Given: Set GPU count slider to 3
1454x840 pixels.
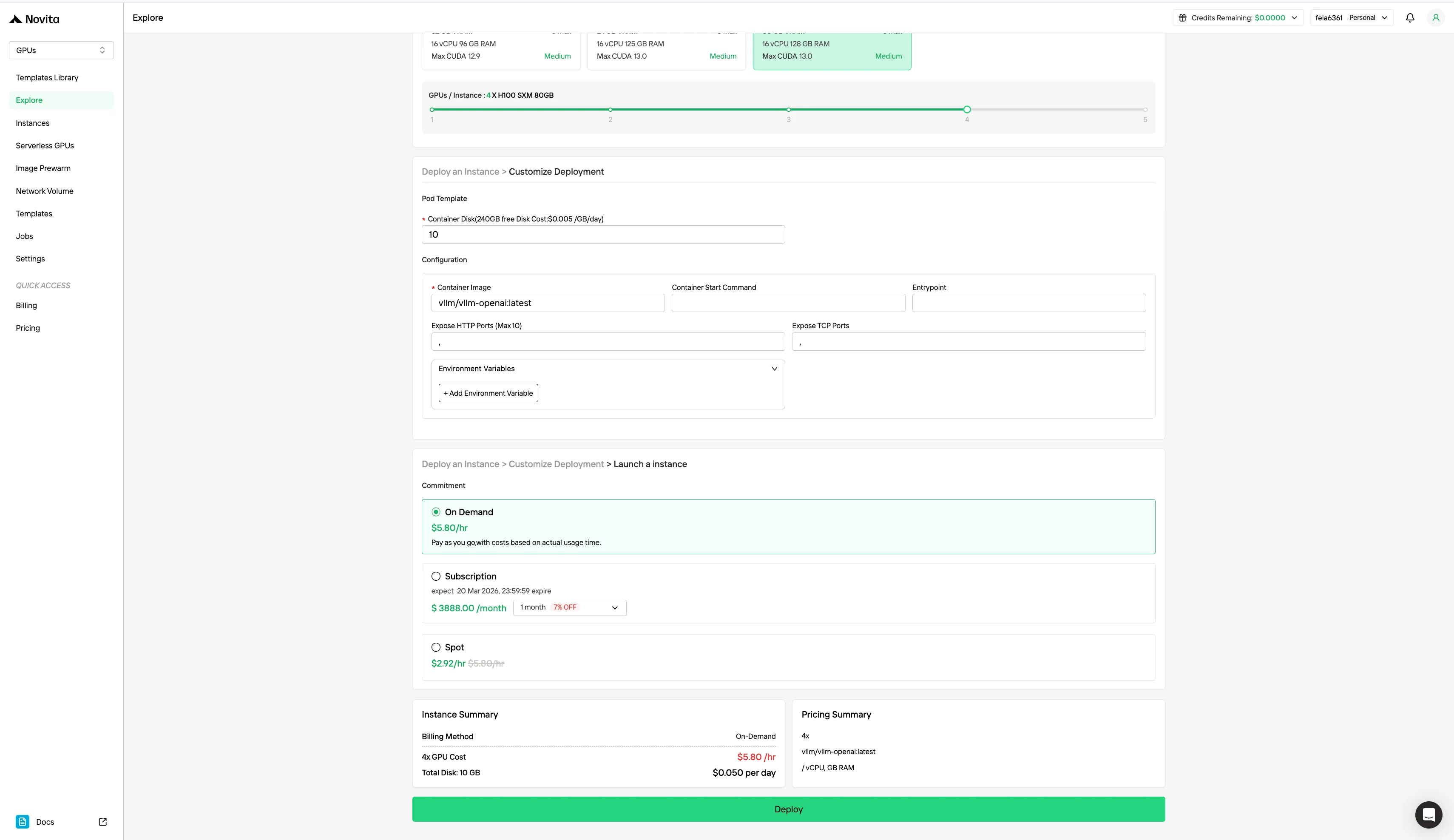Looking at the screenshot, I should [x=789, y=110].
